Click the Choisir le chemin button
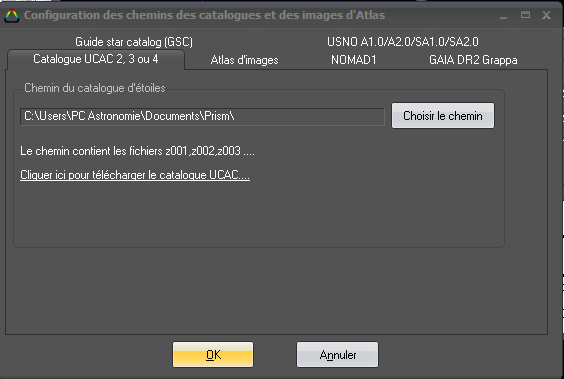Screen dimensions: 564x379 (x=443, y=116)
